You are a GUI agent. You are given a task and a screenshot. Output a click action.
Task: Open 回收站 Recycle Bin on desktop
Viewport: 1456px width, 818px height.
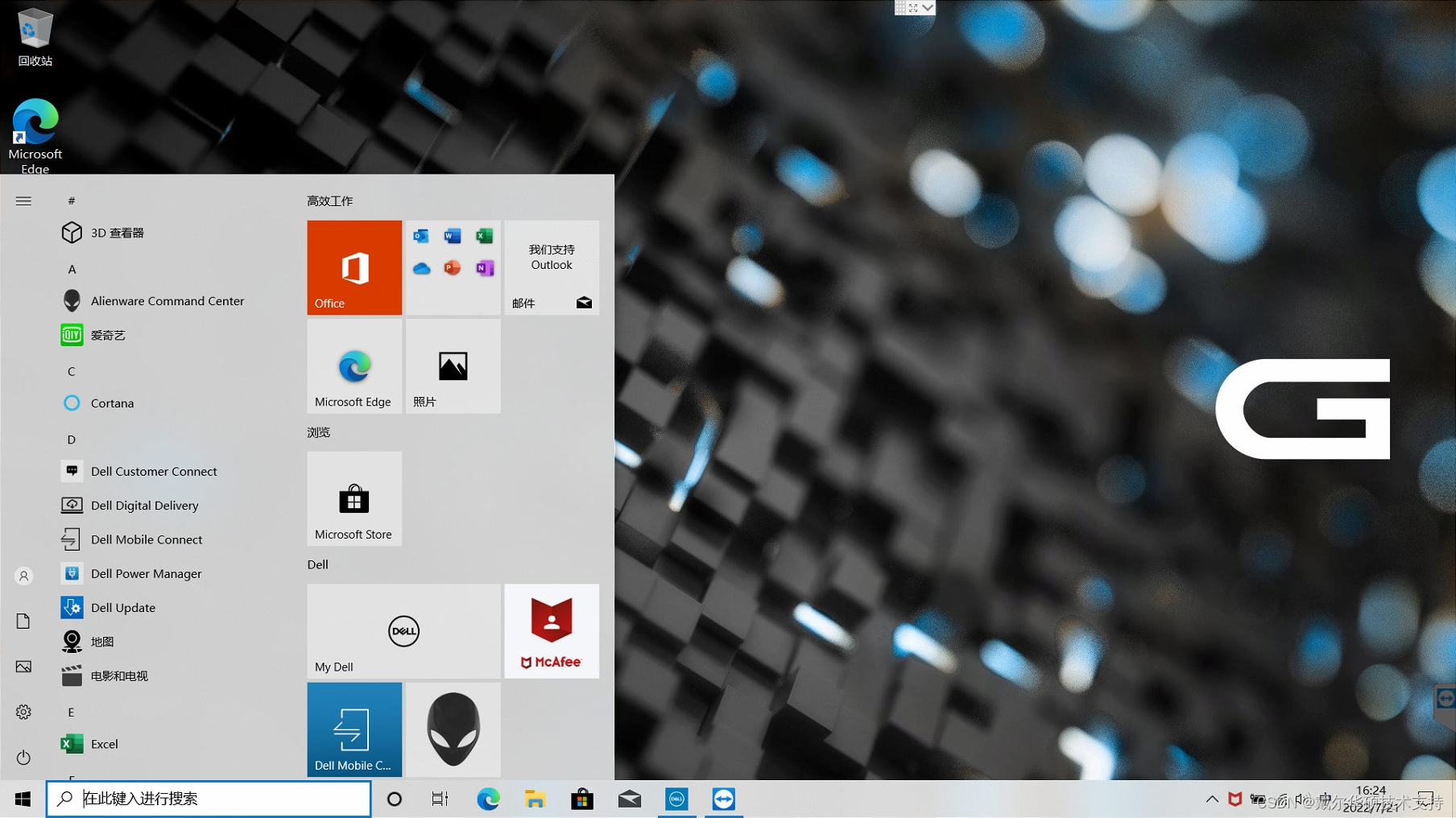pyautogui.click(x=35, y=37)
